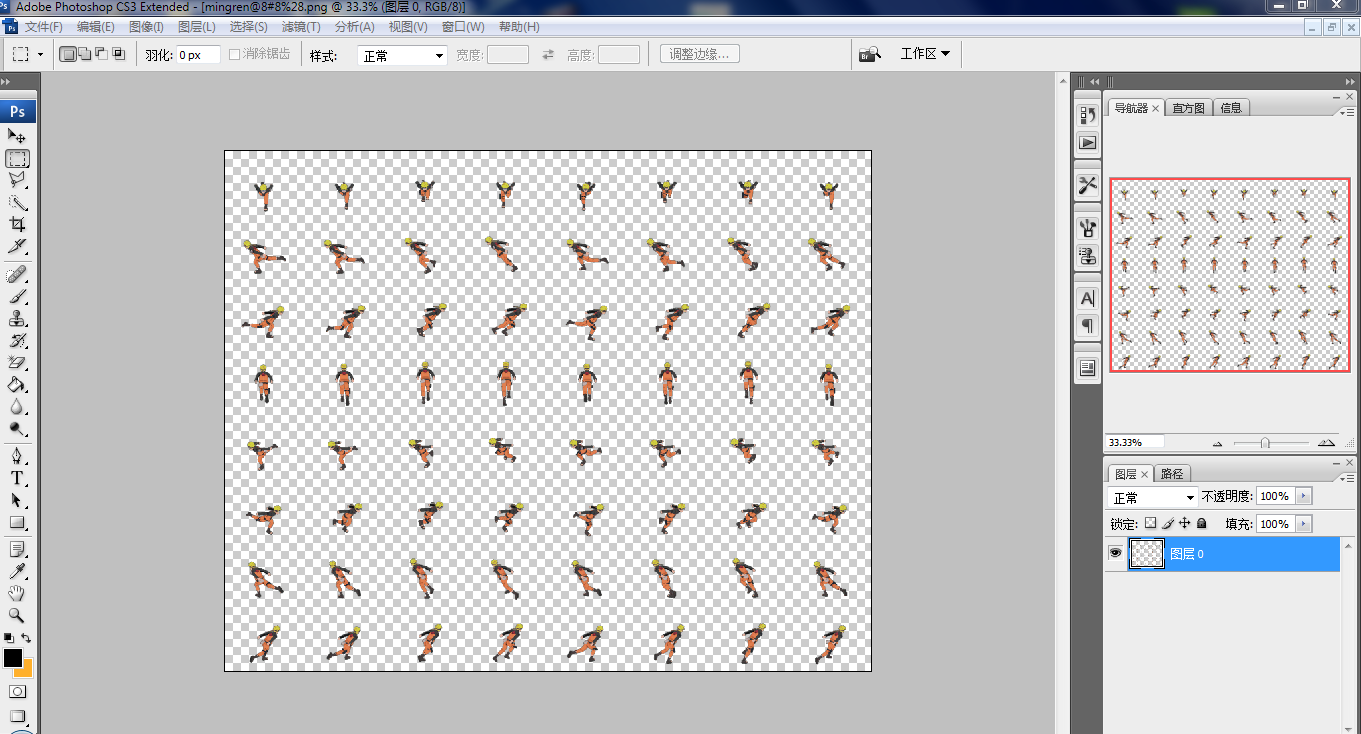
Task: Select the Paint Bucket tool
Action: click(17, 385)
